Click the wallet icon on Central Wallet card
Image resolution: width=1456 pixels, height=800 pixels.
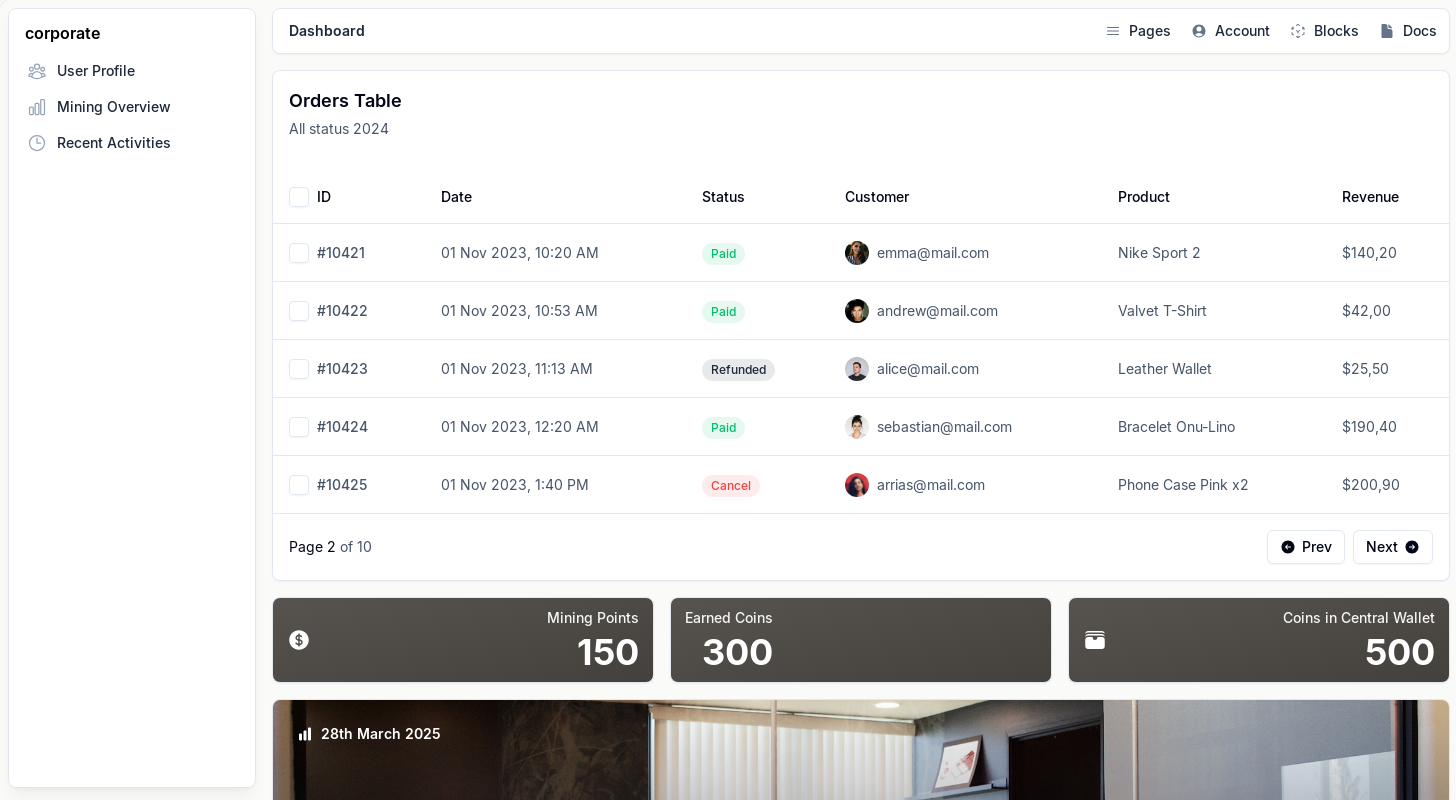pos(1095,640)
